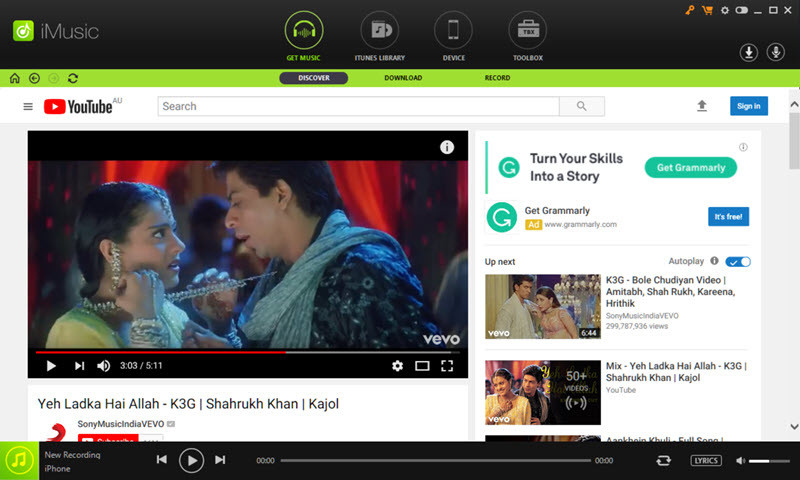Image resolution: width=800 pixels, height=480 pixels.
Task: Open YouTube hamburger menu
Action: 28,106
